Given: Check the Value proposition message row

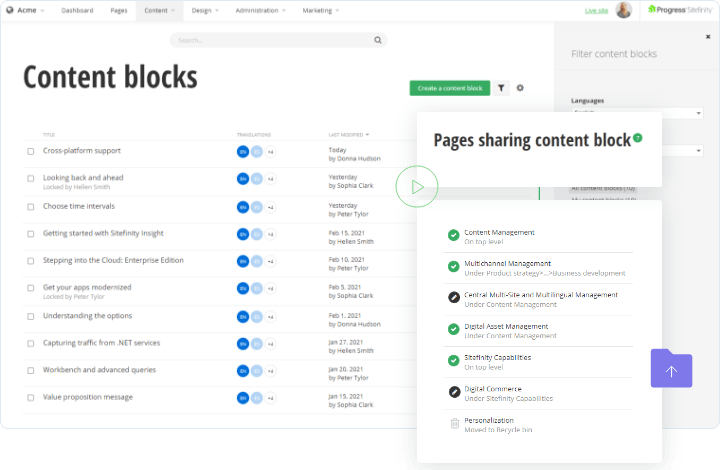Looking at the screenshot, I should click(31, 398).
